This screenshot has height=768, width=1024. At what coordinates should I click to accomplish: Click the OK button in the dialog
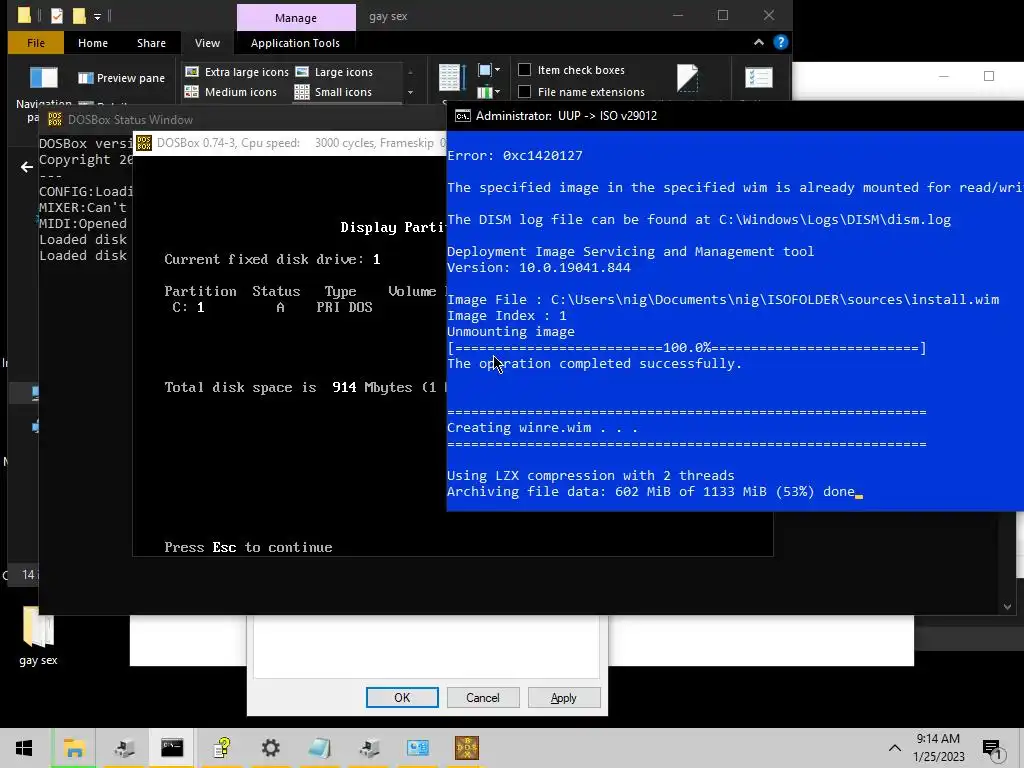click(x=402, y=697)
